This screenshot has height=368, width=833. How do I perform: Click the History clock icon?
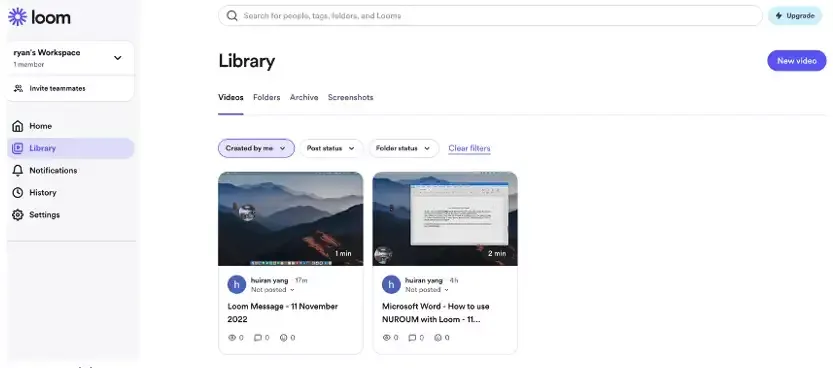[18, 193]
